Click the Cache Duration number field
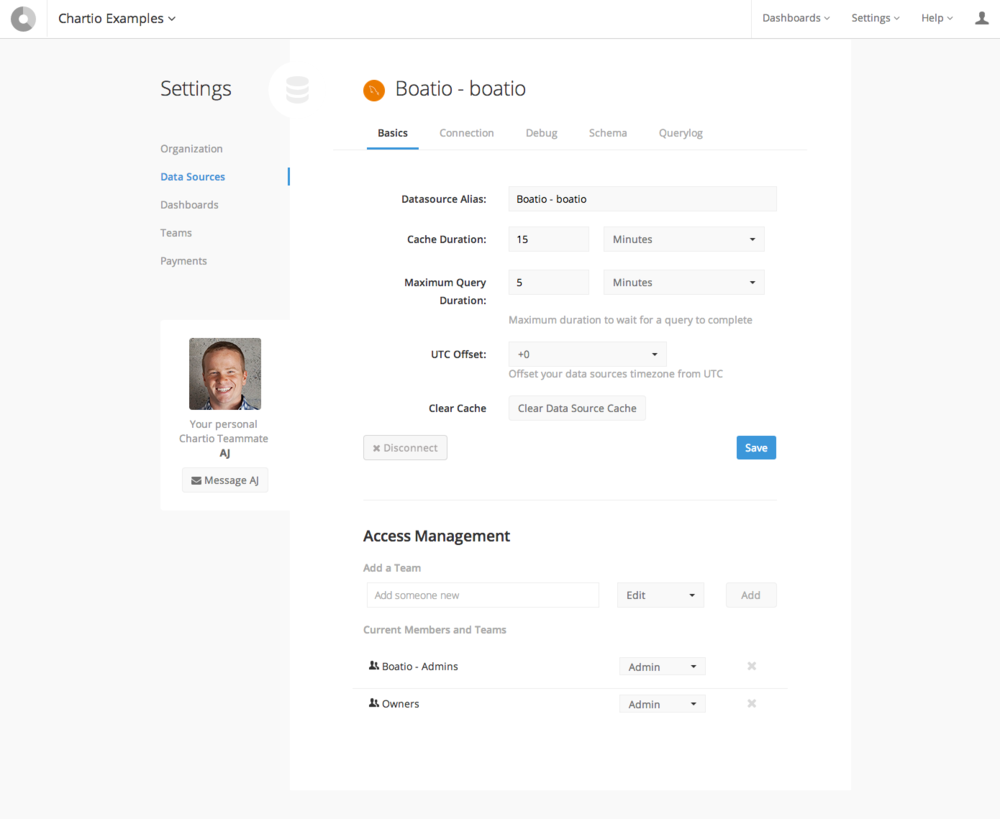The width and height of the screenshot is (1000, 819). 548,239
